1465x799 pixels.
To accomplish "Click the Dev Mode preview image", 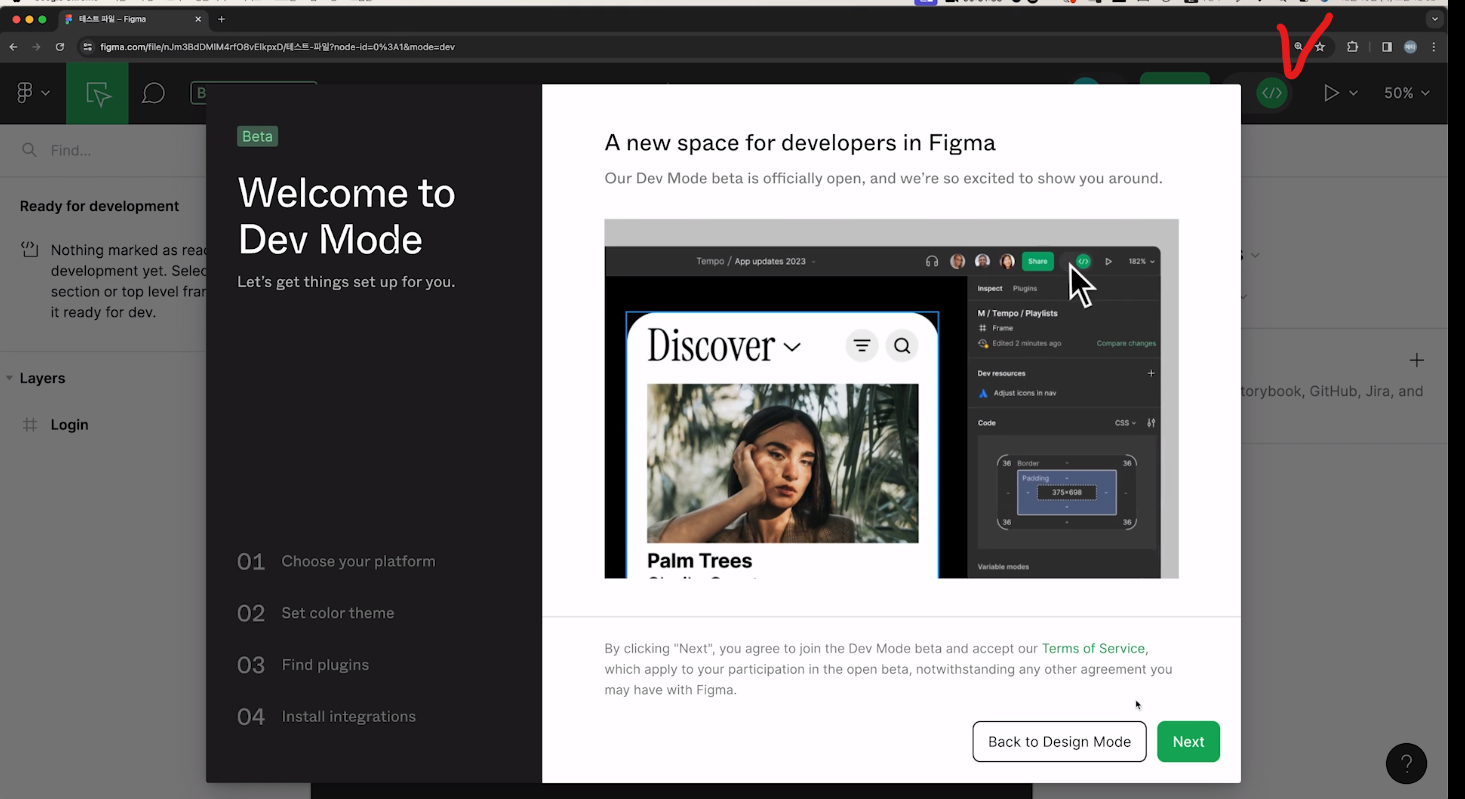I will (x=891, y=398).
